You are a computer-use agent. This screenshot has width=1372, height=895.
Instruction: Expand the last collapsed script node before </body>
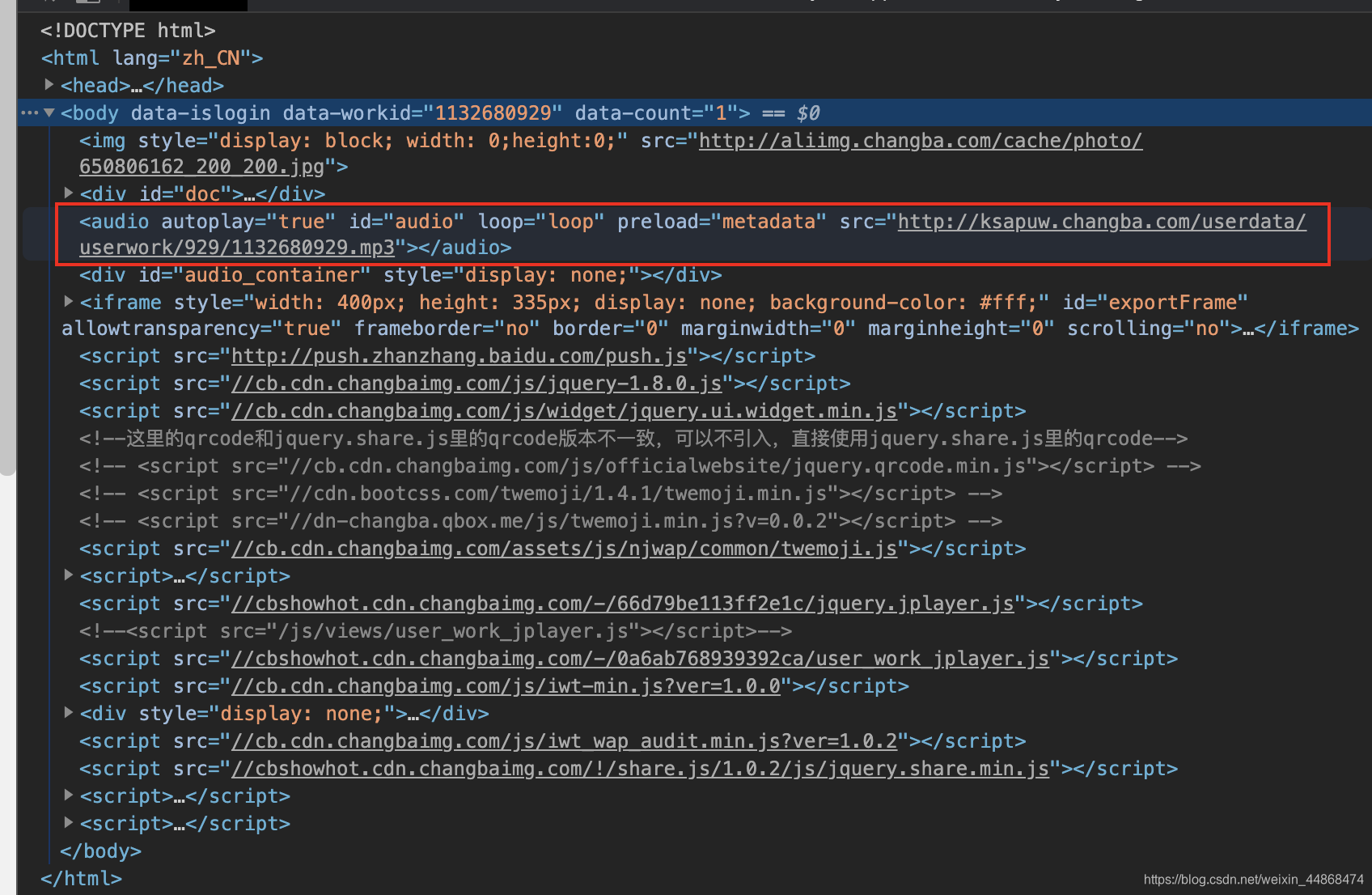click(69, 822)
